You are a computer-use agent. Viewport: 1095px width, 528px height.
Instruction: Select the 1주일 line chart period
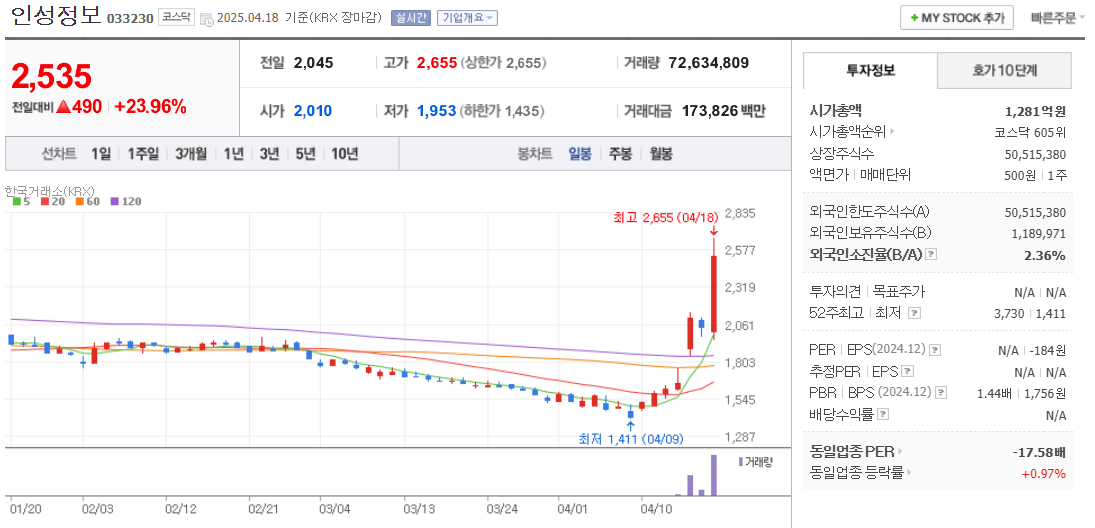tap(143, 154)
